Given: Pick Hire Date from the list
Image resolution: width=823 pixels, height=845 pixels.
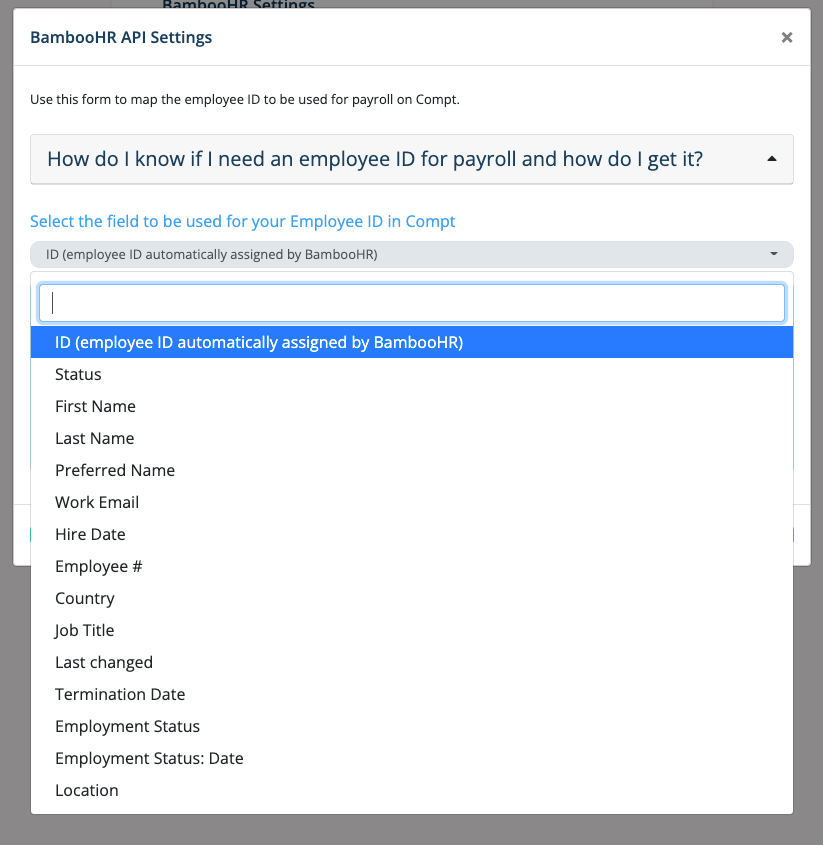Looking at the screenshot, I should pos(90,534).
